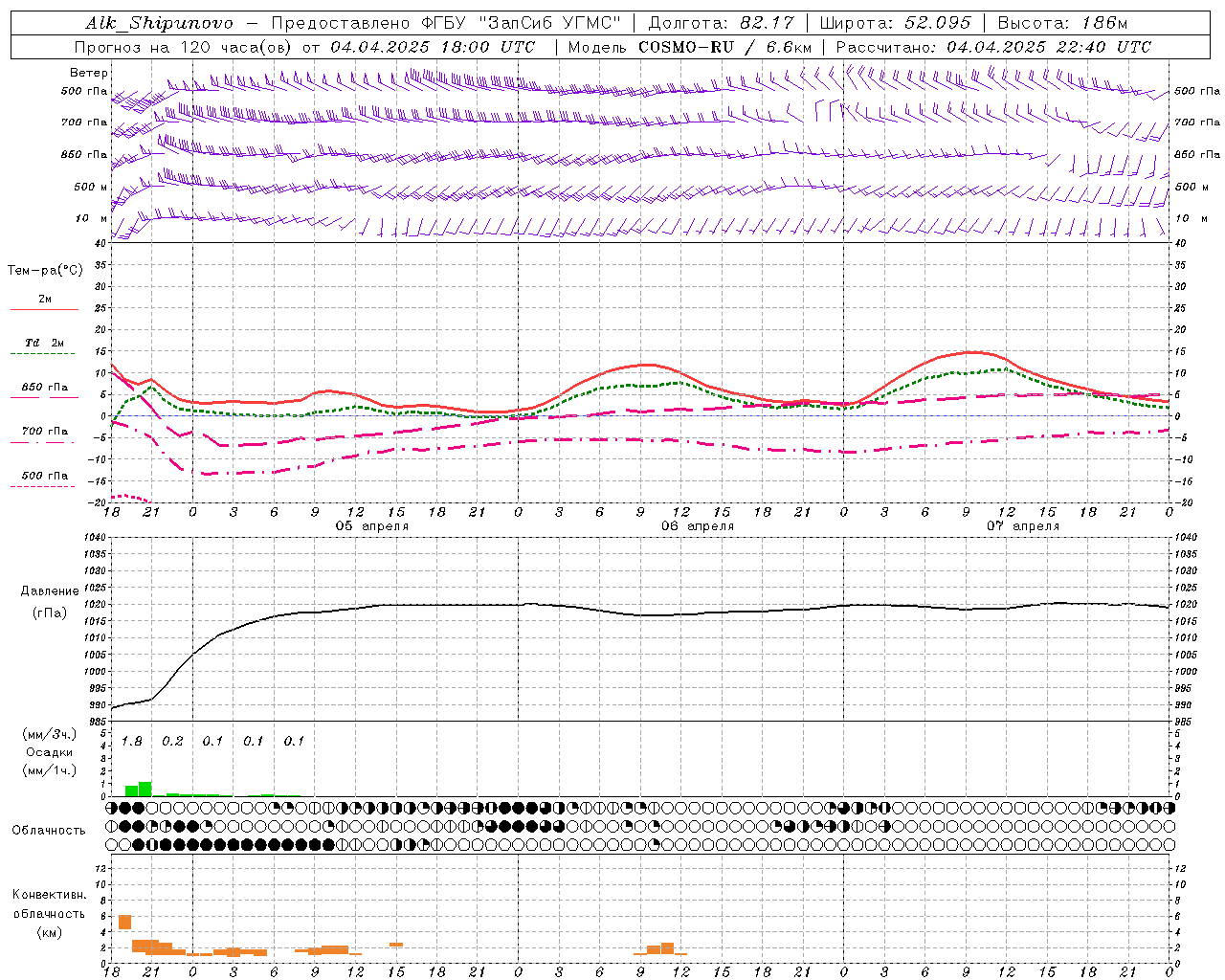Click the (км) unit label of convective panel
Image resolution: width=1225 pixels, height=980 pixels.
tap(49, 932)
